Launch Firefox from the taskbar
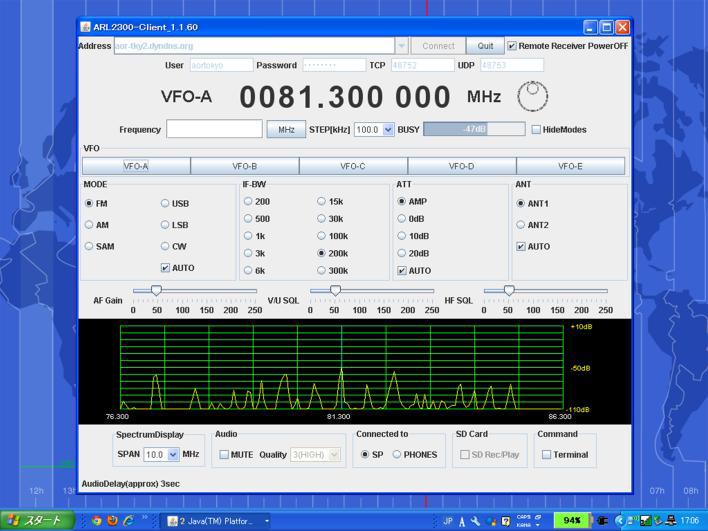The height and width of the screenshot is (531, 708). [112, 521]
